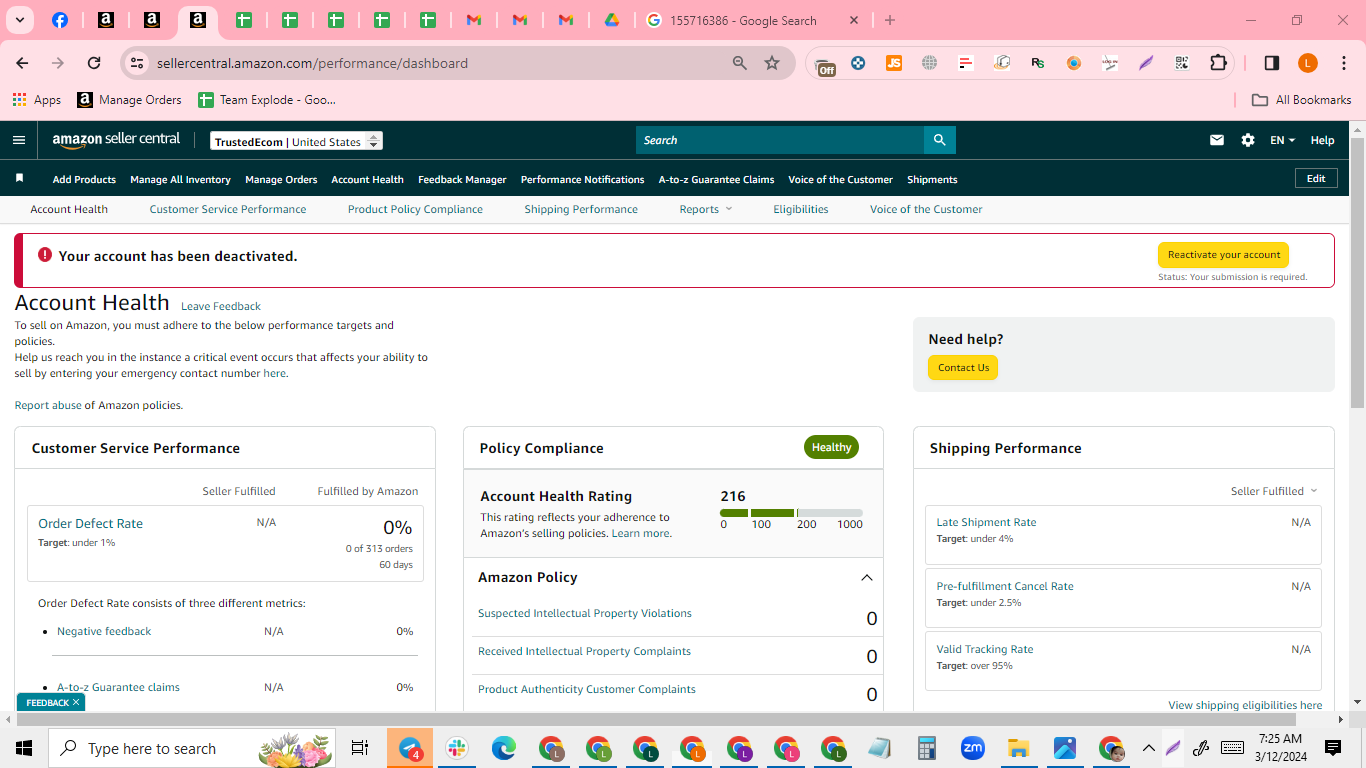Close the Google Search browser tab
Viewport: 1366px width, 768px height.
(854, 20)
